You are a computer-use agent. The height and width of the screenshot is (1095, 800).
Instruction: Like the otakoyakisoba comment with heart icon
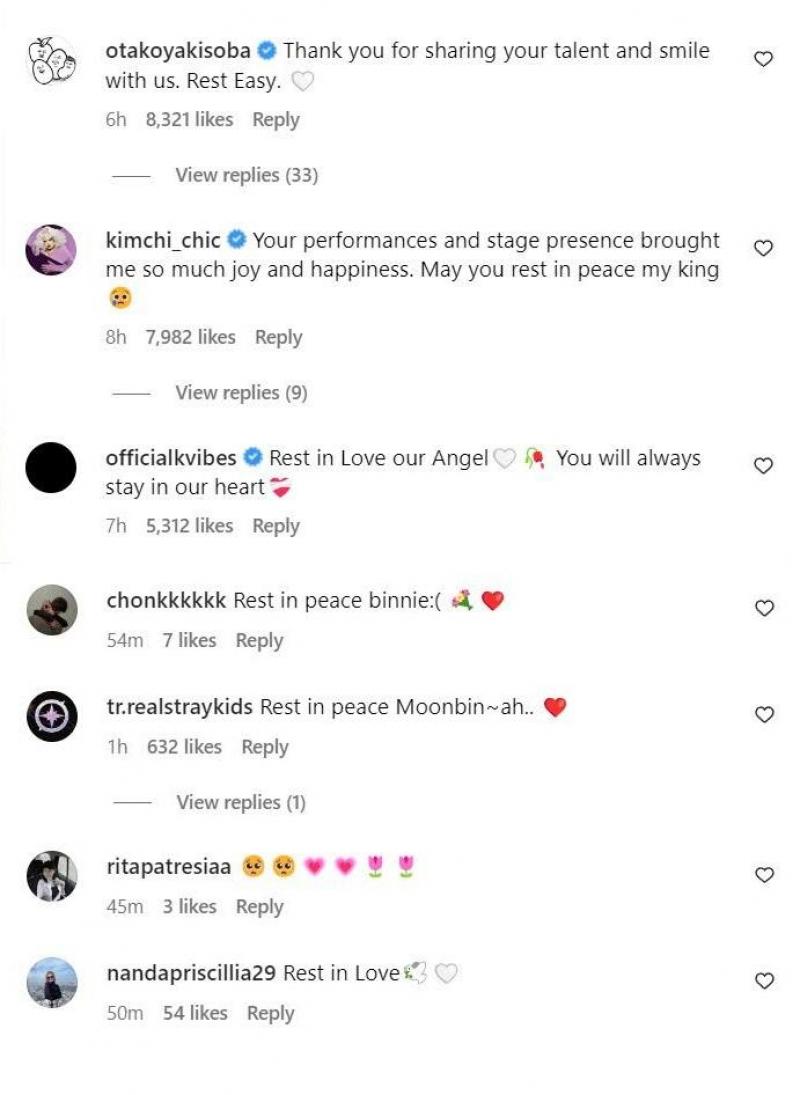tap(763, 59)
